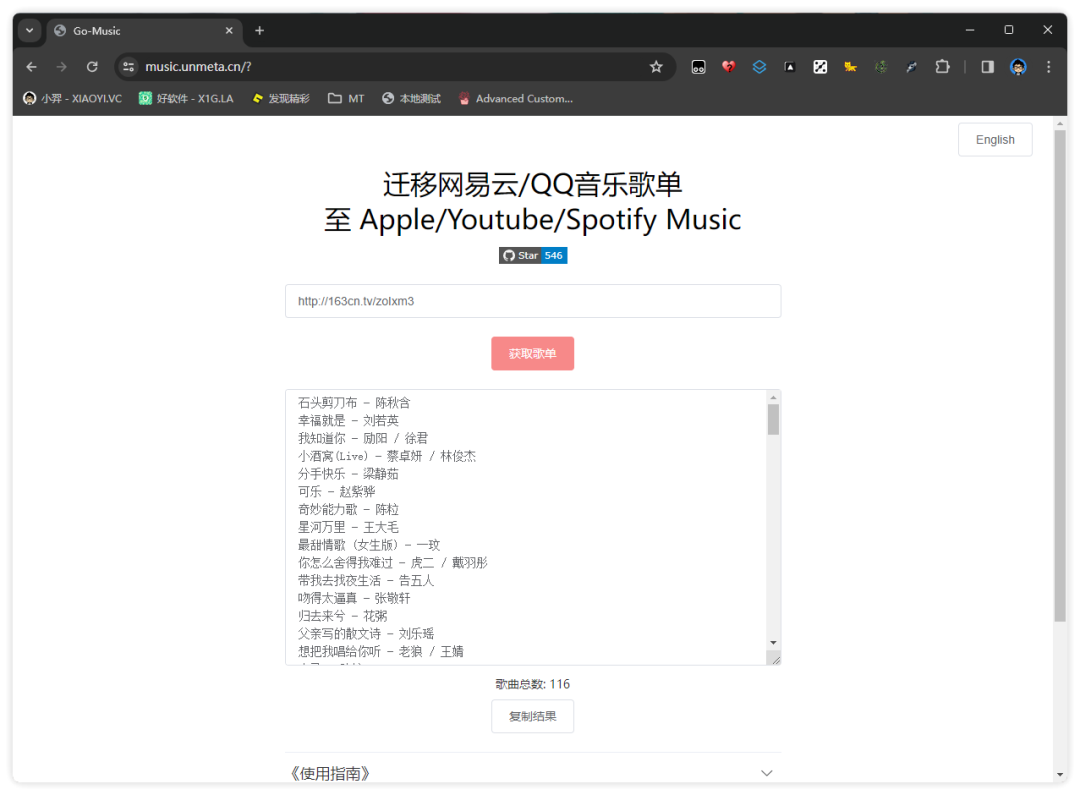Click the pen-shaped extension icon
The width and height of the screenshot is (1080, 795).
tap(911, 67)
